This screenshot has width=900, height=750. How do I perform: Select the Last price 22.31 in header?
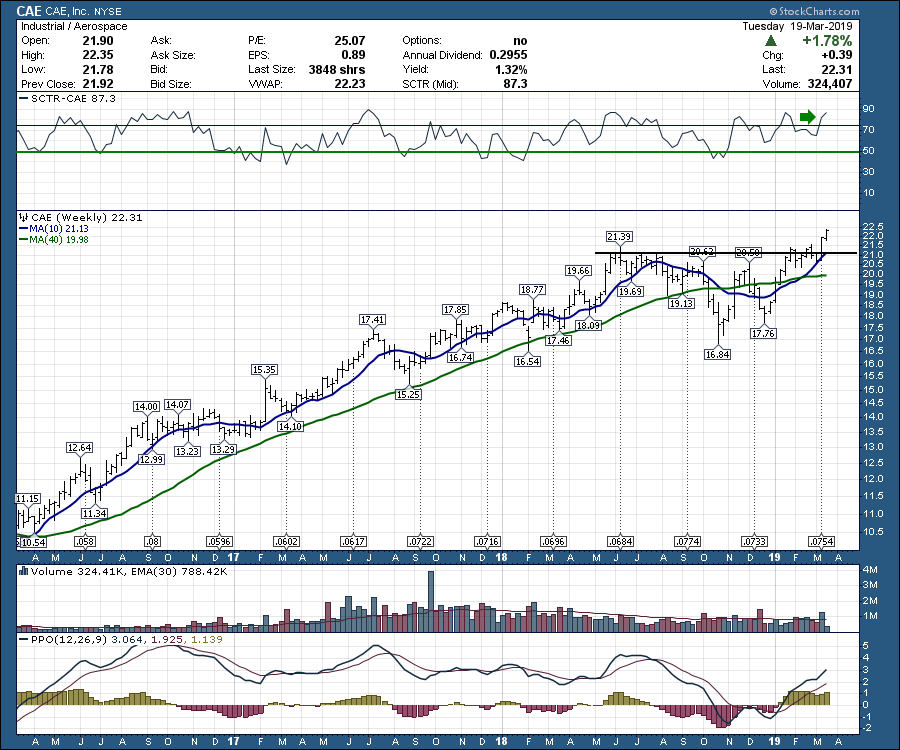(837, 69)
